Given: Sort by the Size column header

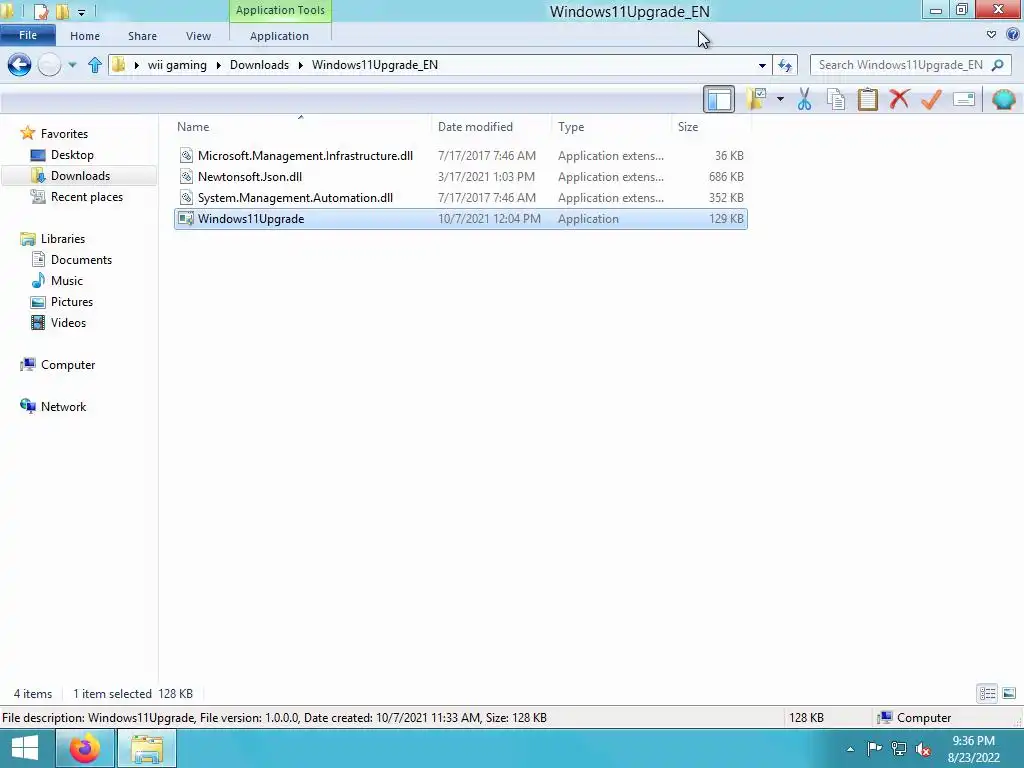Looking at the screenshot, I should (x=711, y=127).
